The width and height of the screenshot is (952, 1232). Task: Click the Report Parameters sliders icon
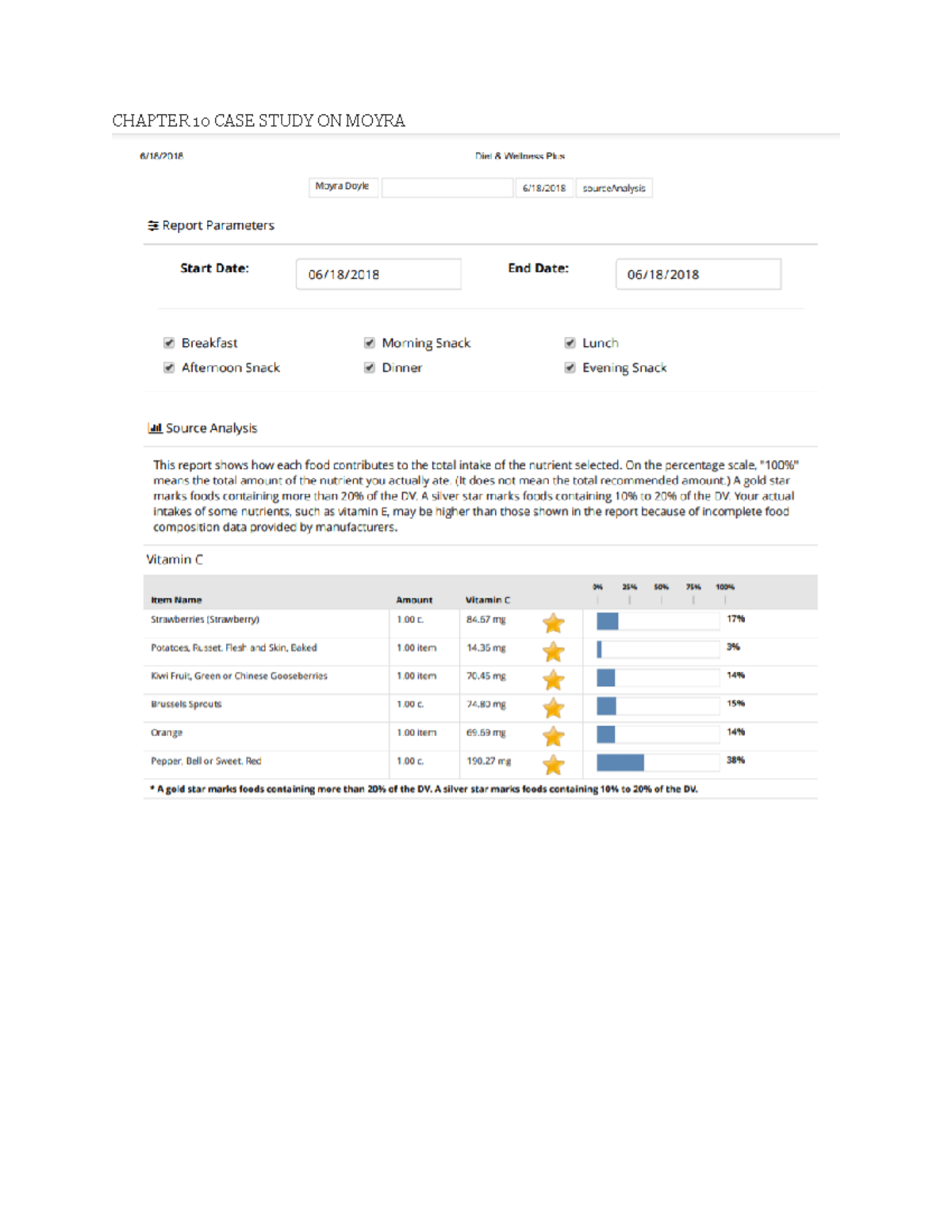coord(153,226)
